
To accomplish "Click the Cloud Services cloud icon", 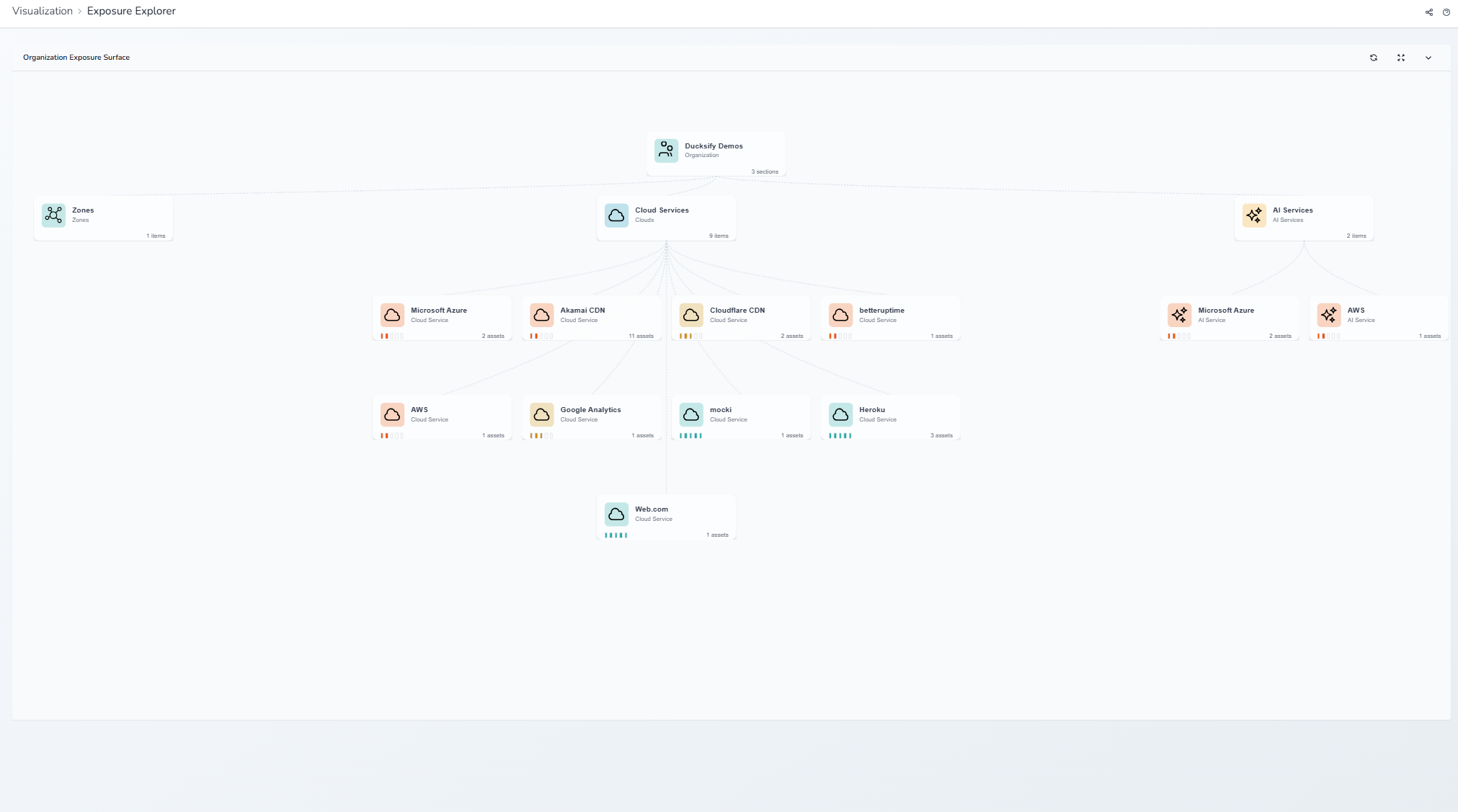I will coord(616,215).
